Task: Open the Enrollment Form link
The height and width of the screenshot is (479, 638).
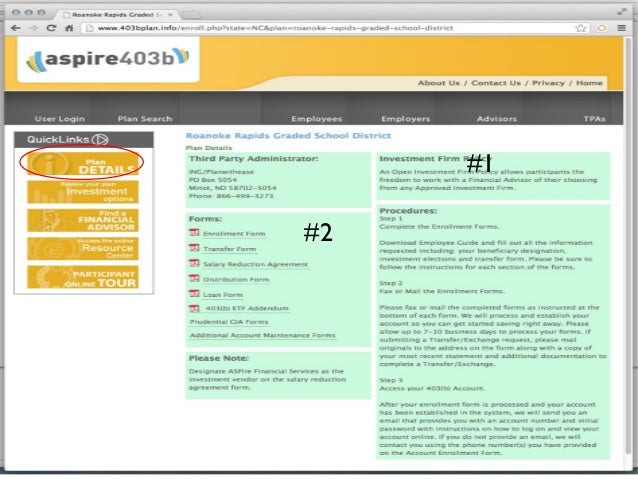Action: tap(234, 234)
